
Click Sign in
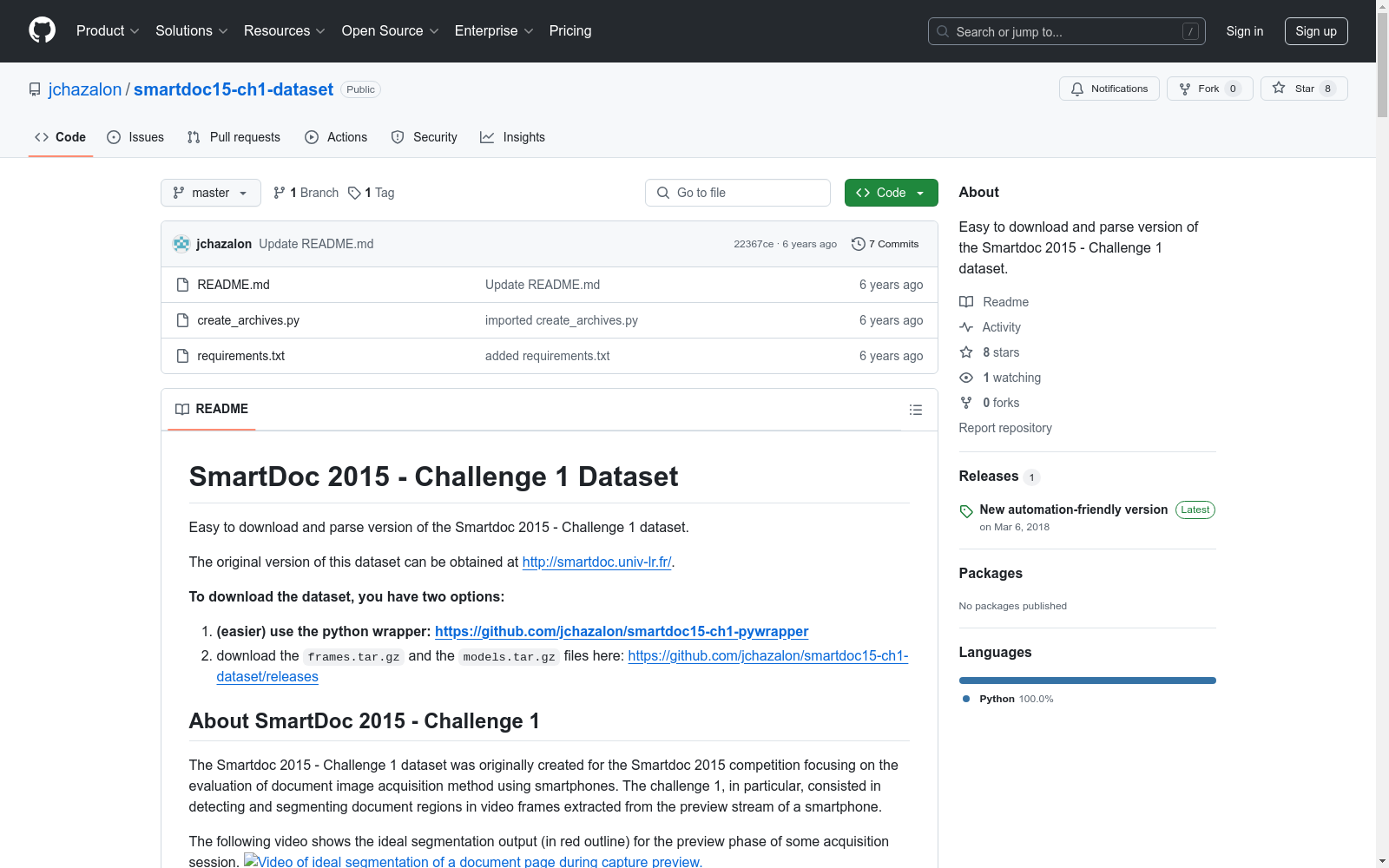(x=1245, y=31)
